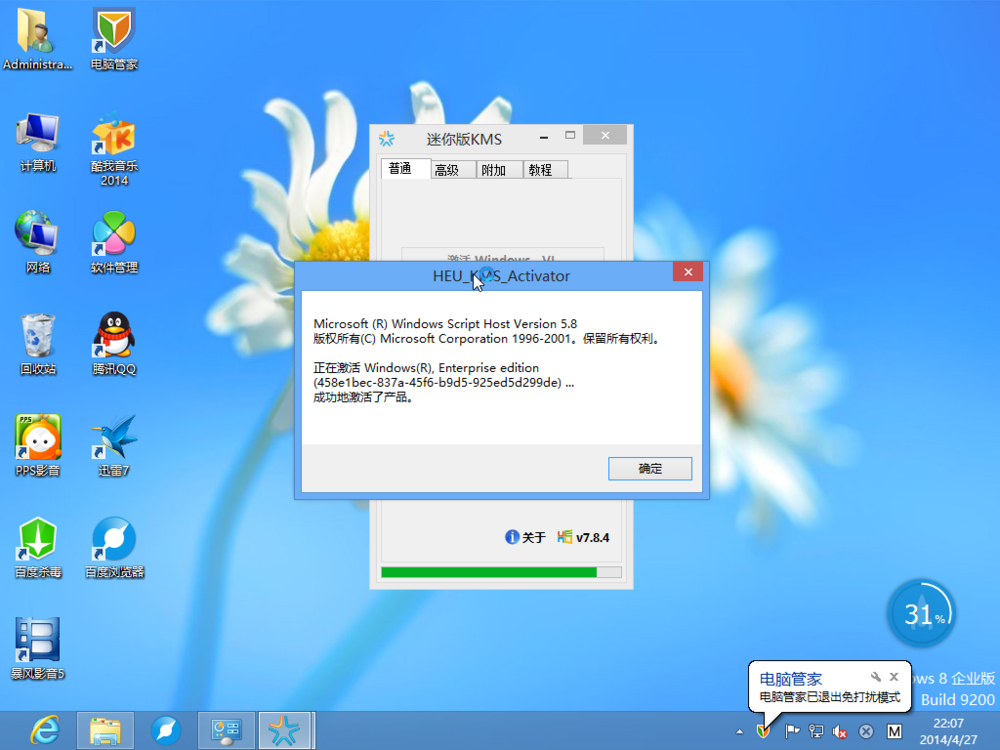The image size is (1000, 750).
Task: Open Internet Explorer from taskbar
Action: tap(45, 731)
